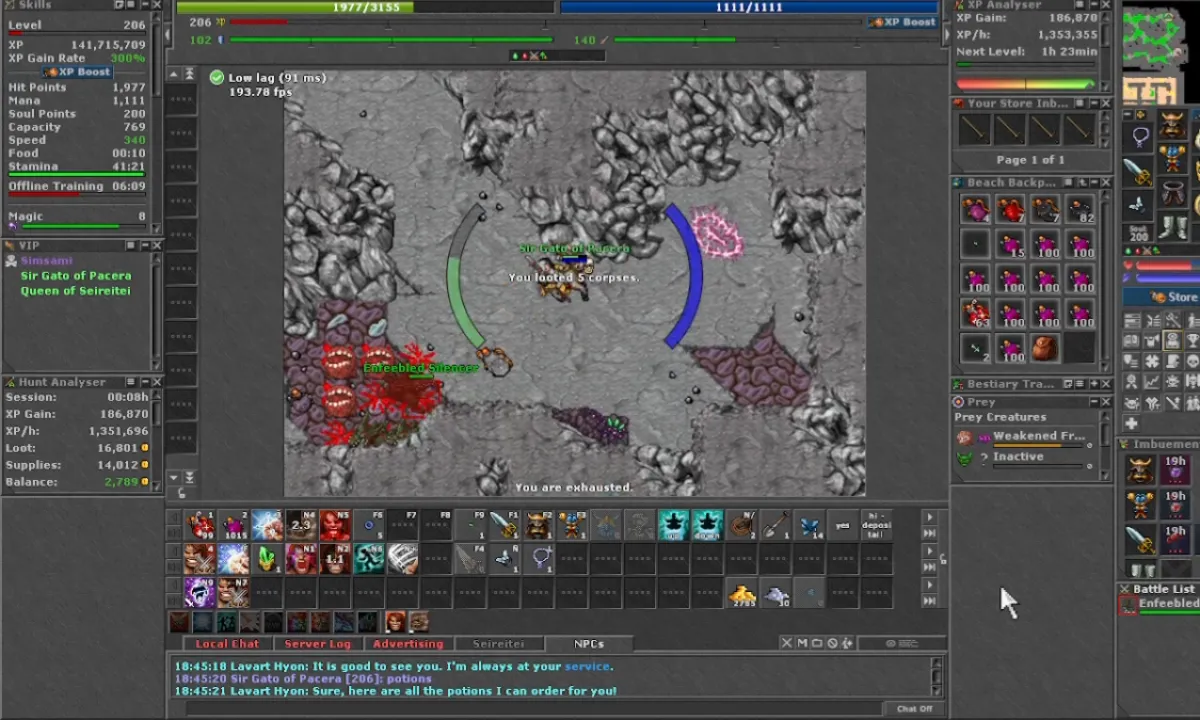Minimize the VIP panel
This screenshot has height=720, width=1200.
tap(143, 245)
